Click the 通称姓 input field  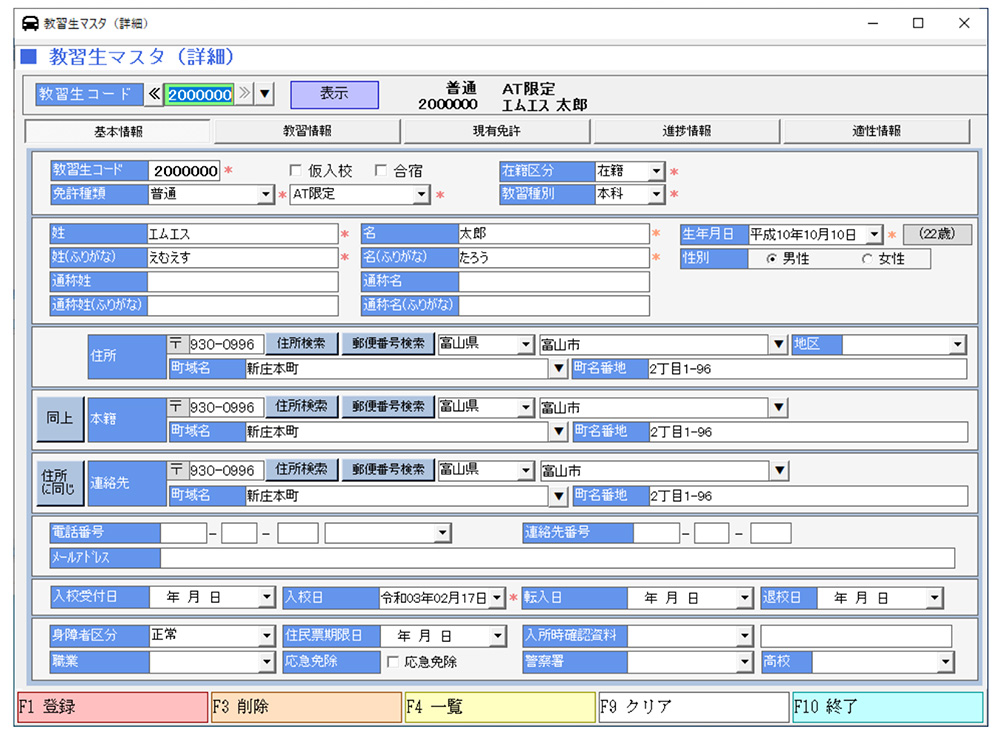point(242,281)
